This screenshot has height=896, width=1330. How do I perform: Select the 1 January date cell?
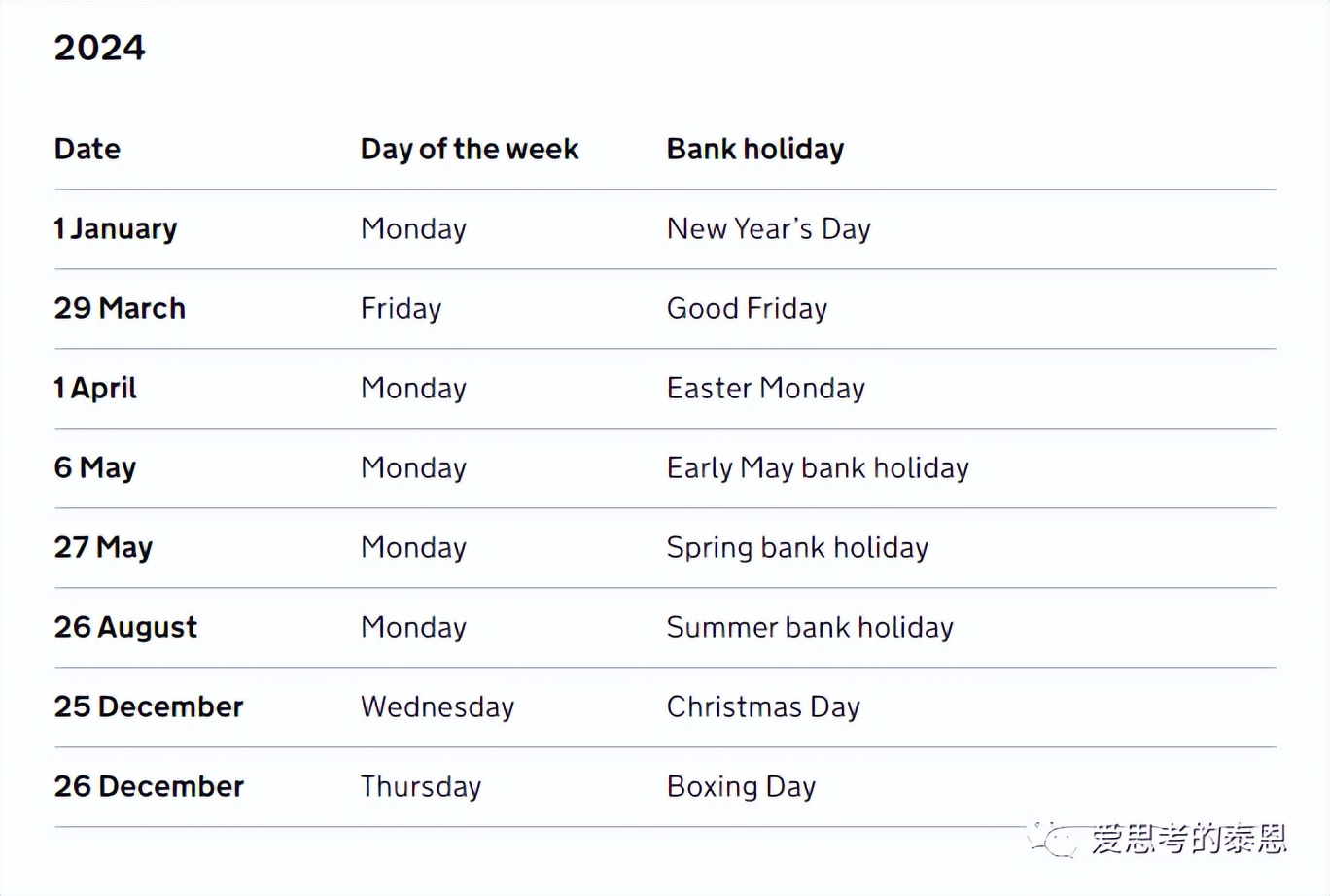(116, 228)
